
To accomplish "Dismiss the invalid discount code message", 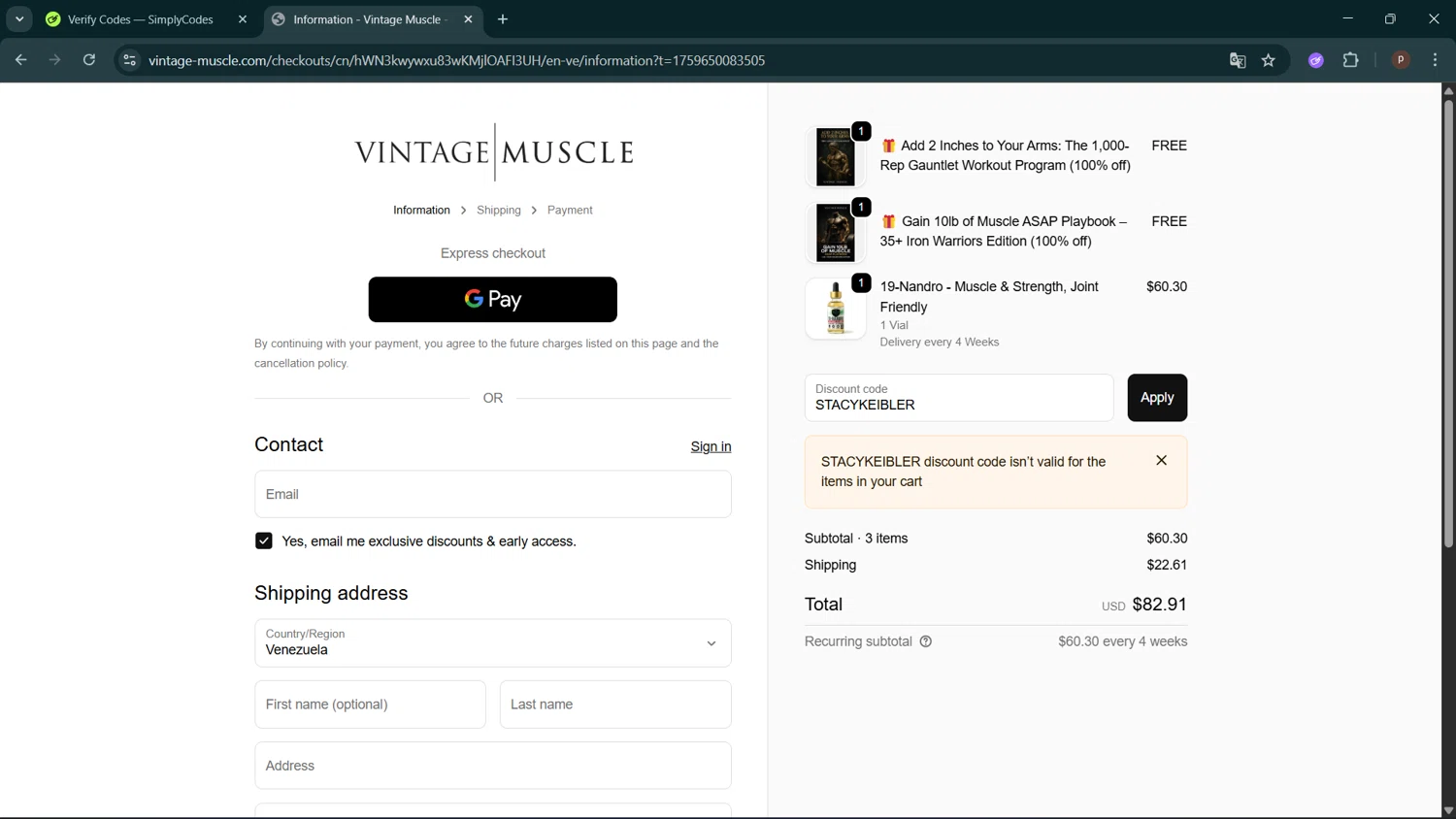I will tap(1161, 461).
